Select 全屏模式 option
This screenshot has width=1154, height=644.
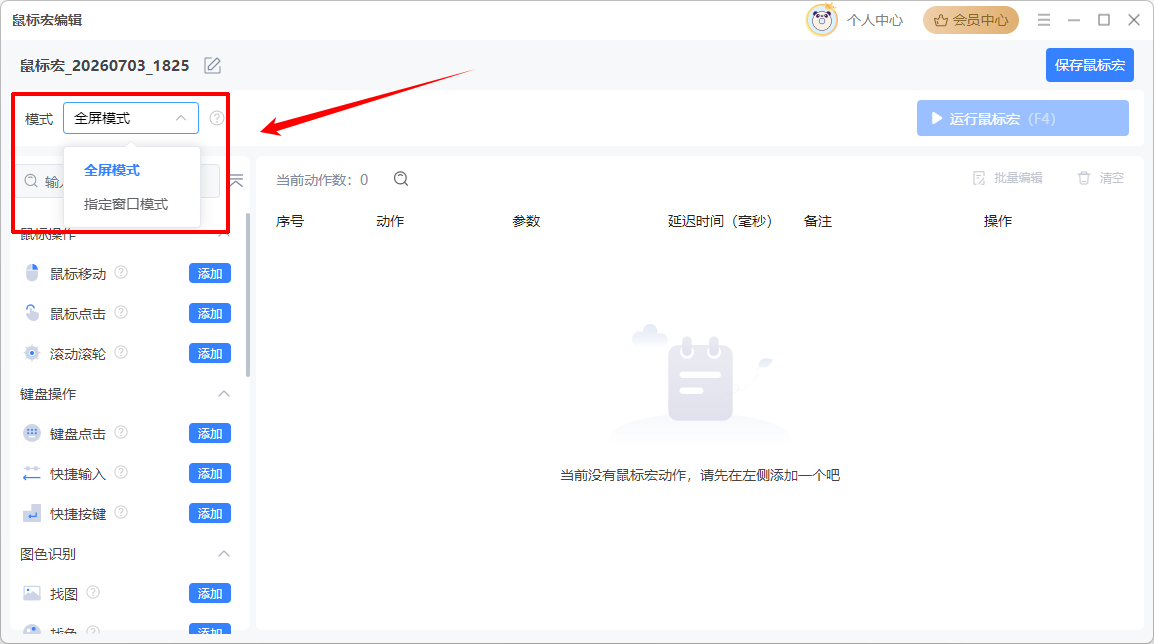point(112,170)
